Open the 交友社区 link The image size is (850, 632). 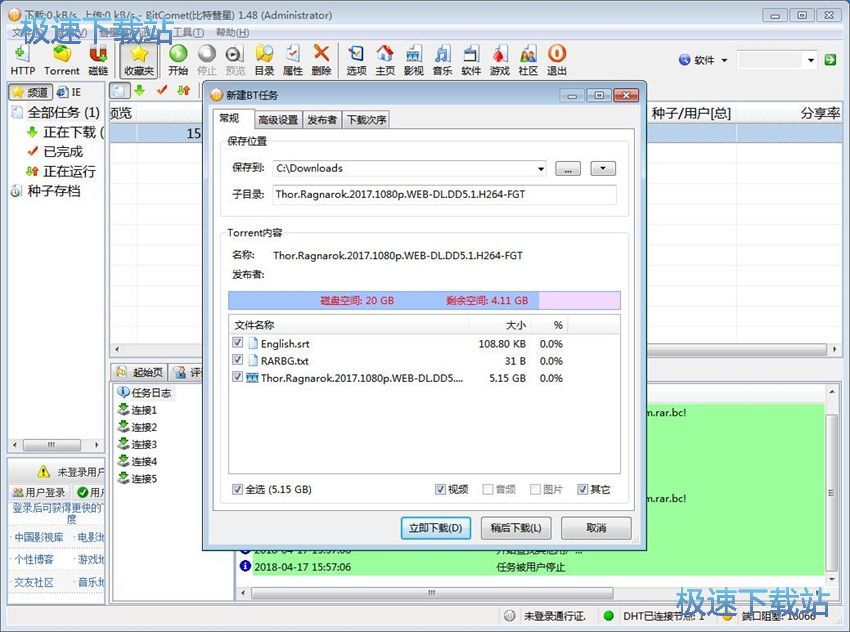point(34,582)
